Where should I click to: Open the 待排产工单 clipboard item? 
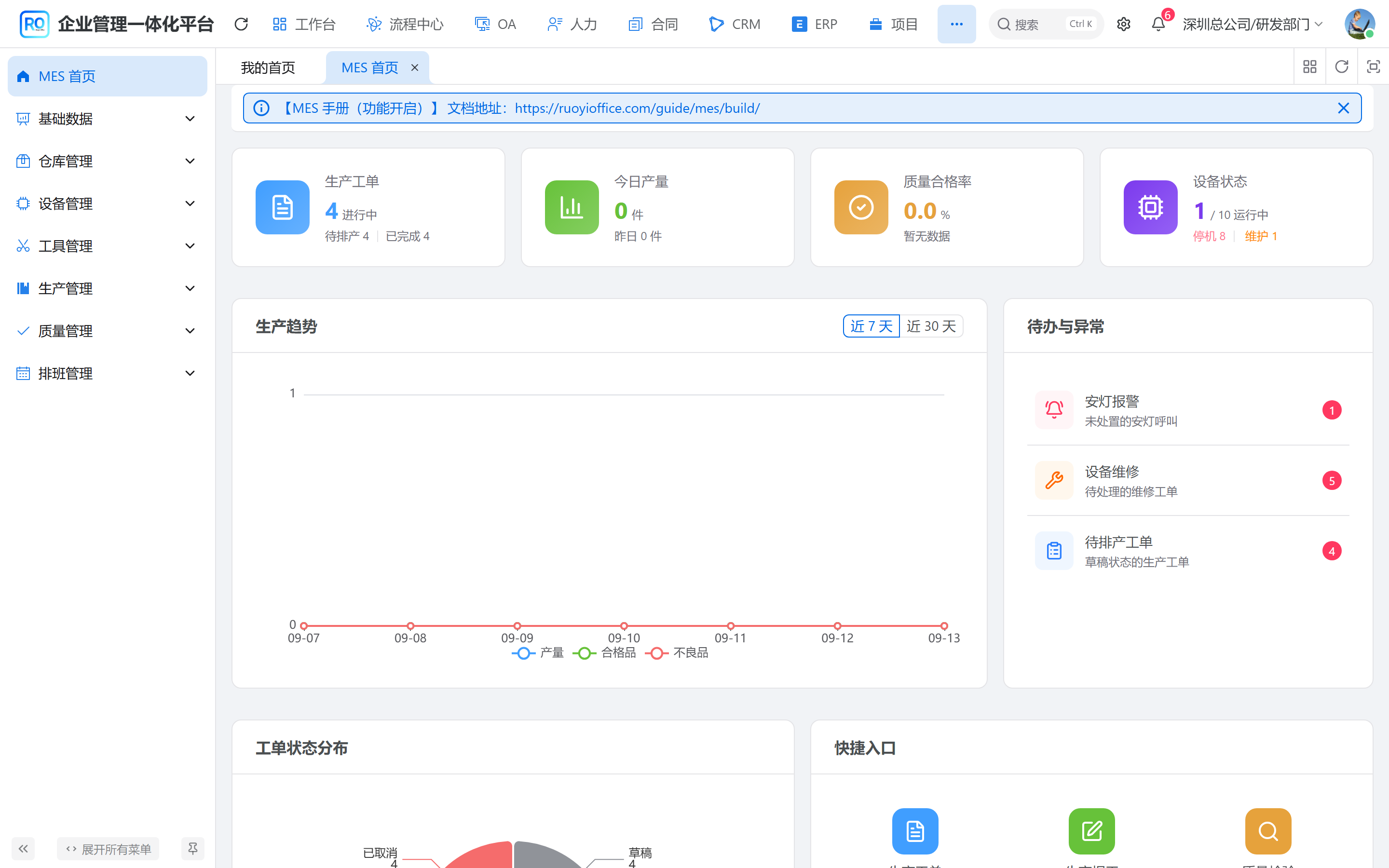coord(1187,551)
